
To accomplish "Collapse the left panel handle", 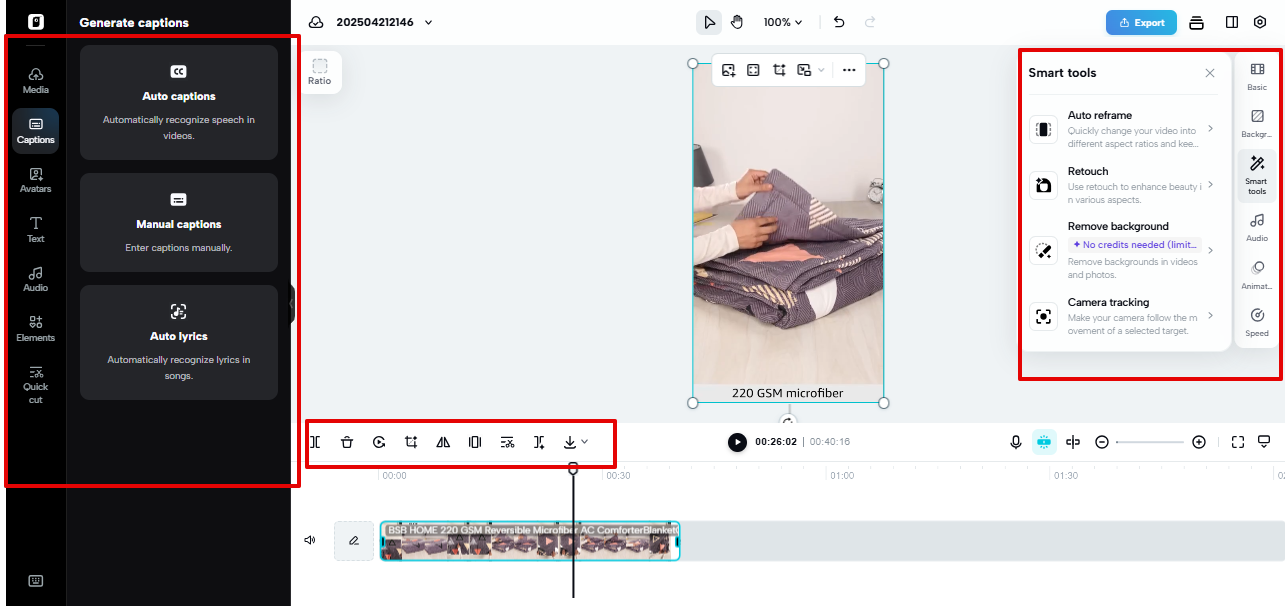I will click(292, 304).
